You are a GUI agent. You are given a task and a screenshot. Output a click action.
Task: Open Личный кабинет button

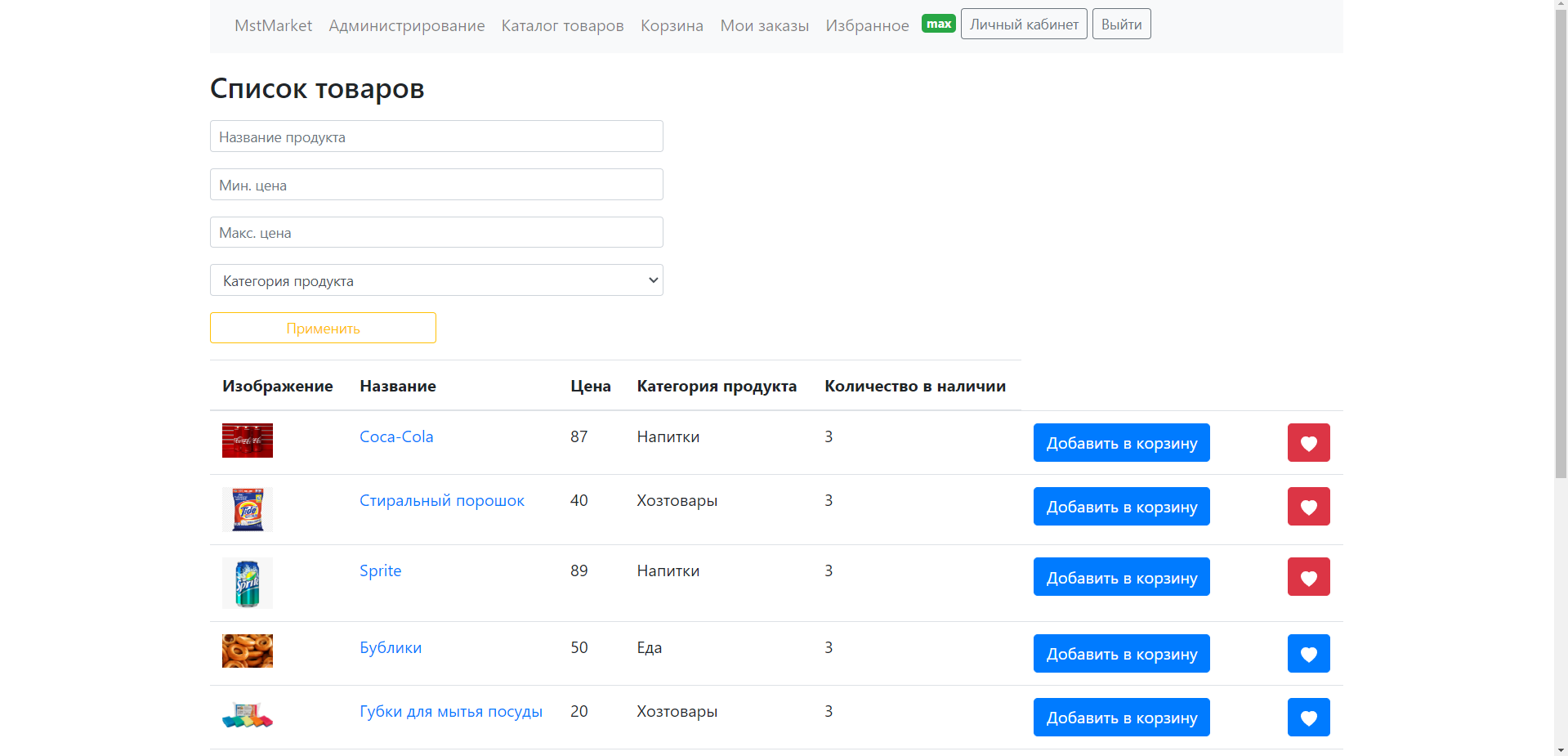coord(1024,24)
